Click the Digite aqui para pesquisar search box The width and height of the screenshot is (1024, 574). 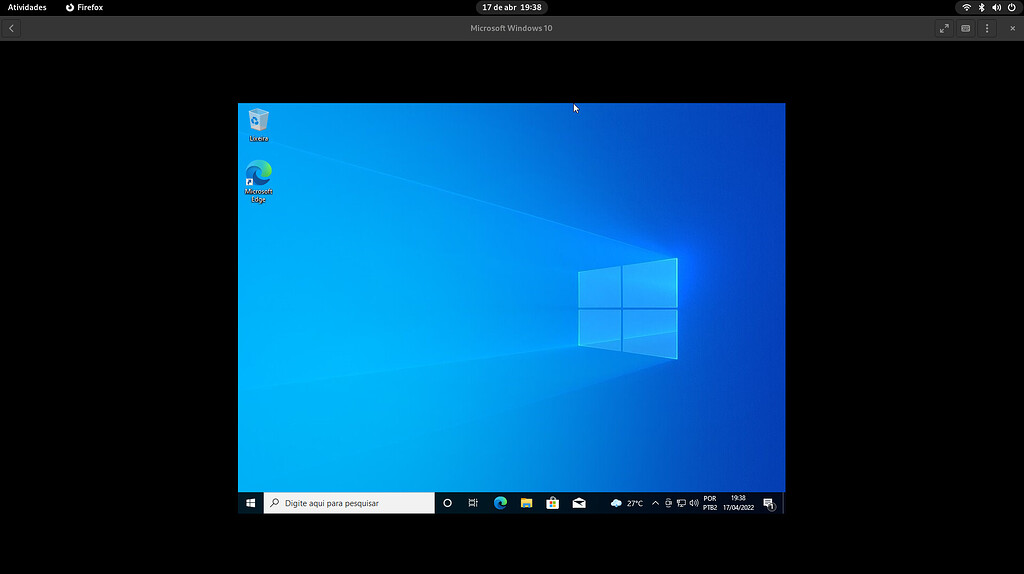tap(349, 503)
